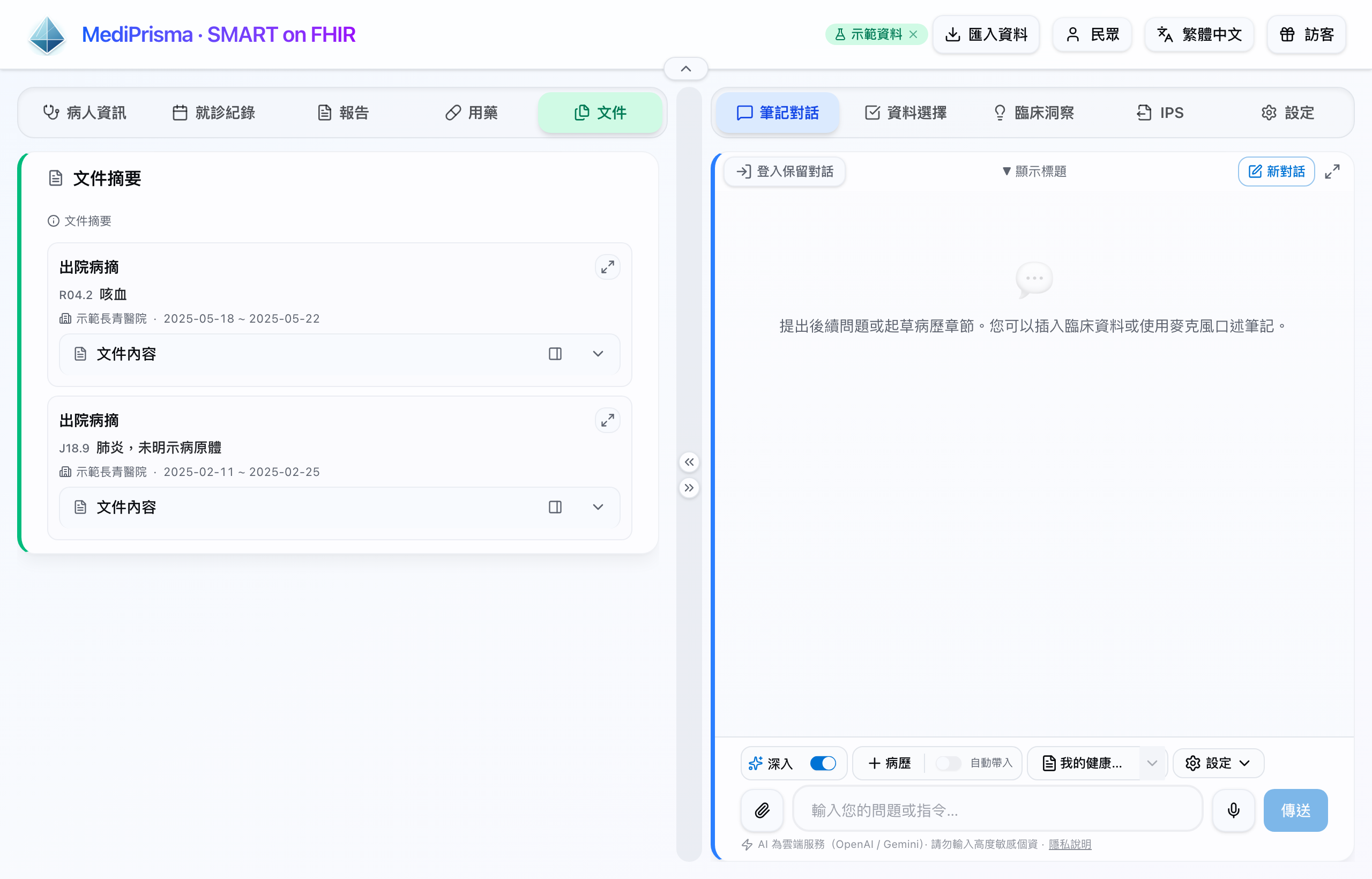Add 病歷 record with plus button
The image size is (1372, 879).
[889, 763]
